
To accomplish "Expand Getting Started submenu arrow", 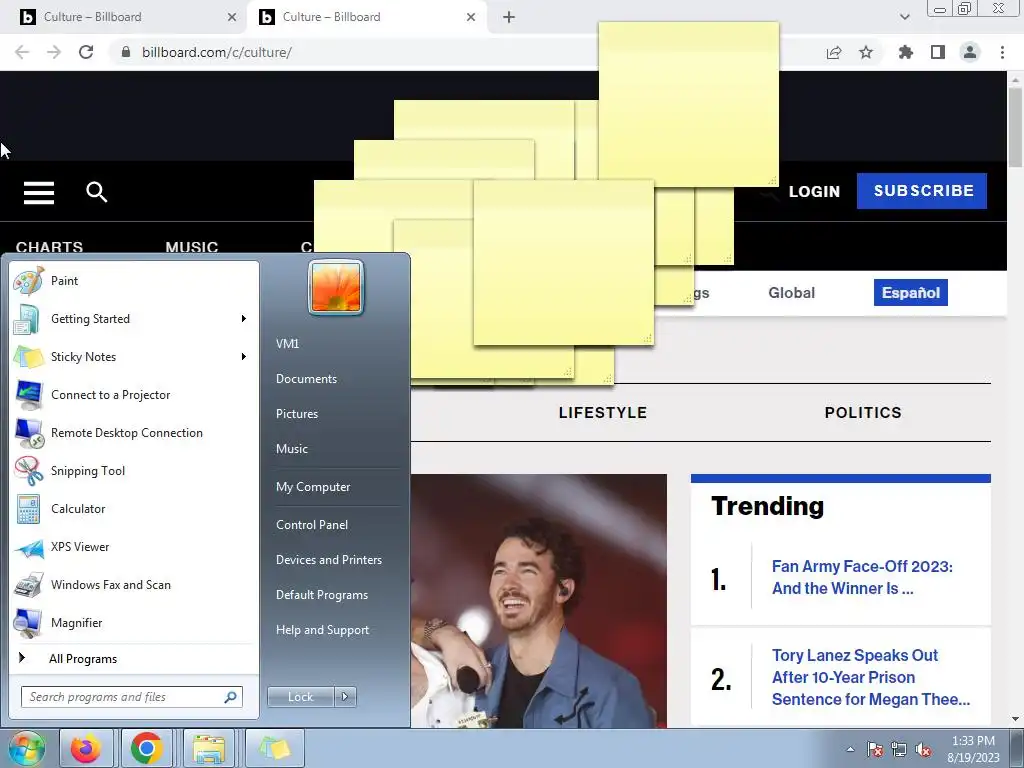I will pos(244,319).
